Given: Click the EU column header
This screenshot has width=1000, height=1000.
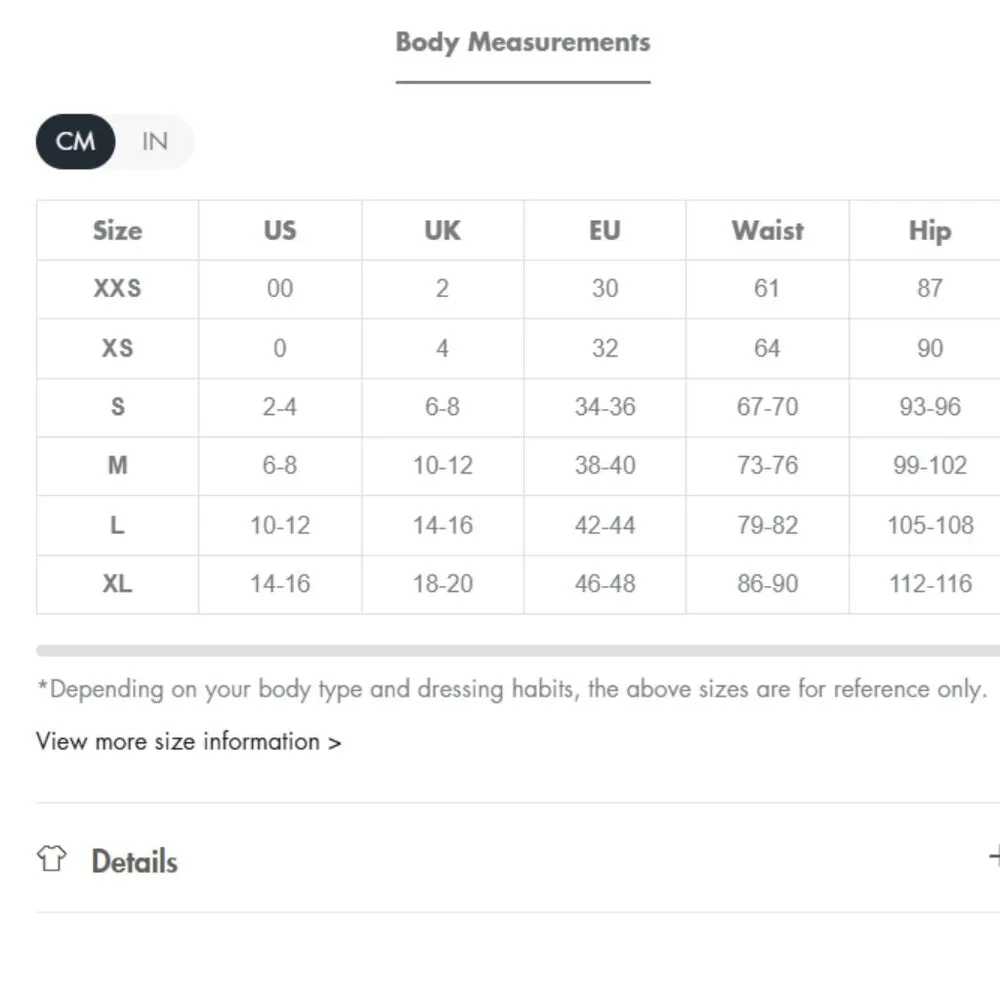Looking at the screenshot, I should pos(604,230).
